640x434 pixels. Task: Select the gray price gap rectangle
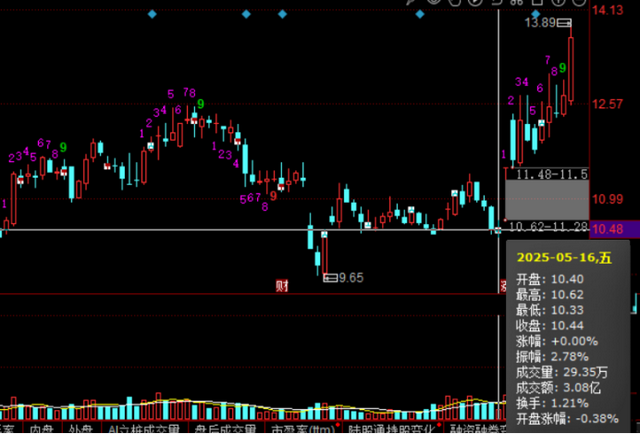click(547, 200)
